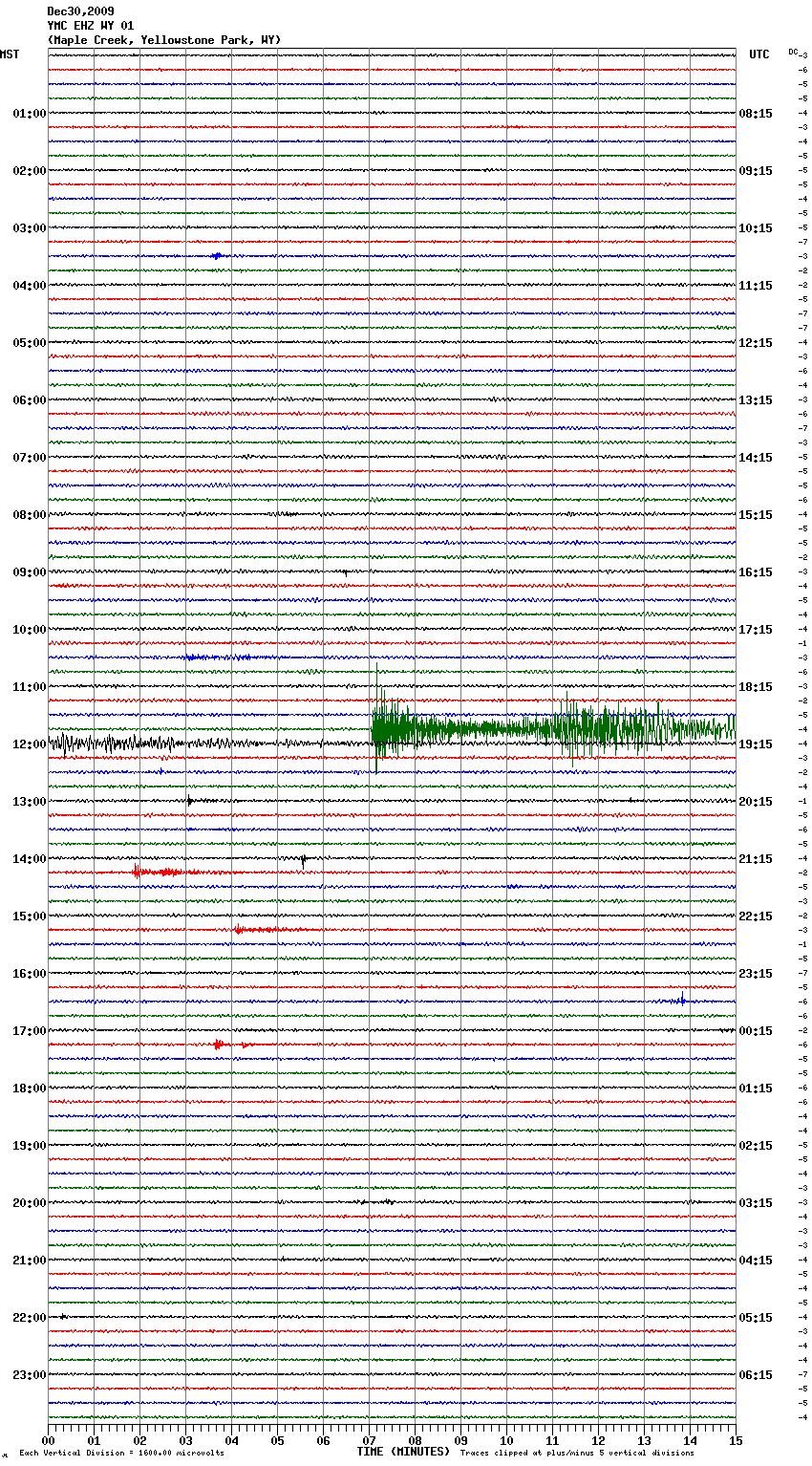Screen dimensions: 812x1466
Task: Select the YMC EHZ WY 01 station code
Action: pyautogui.click(x=91, y=26)
